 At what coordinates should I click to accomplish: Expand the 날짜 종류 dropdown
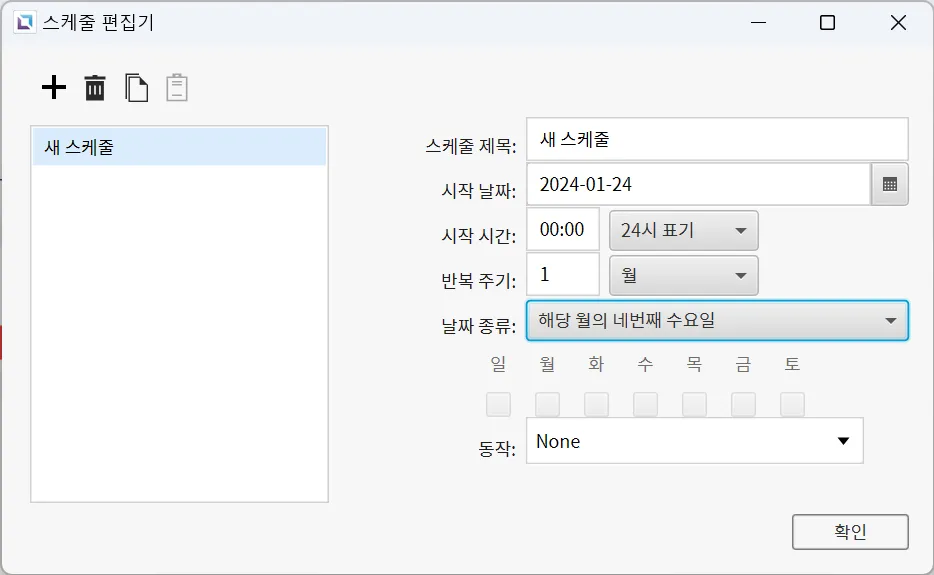[716, 321]
